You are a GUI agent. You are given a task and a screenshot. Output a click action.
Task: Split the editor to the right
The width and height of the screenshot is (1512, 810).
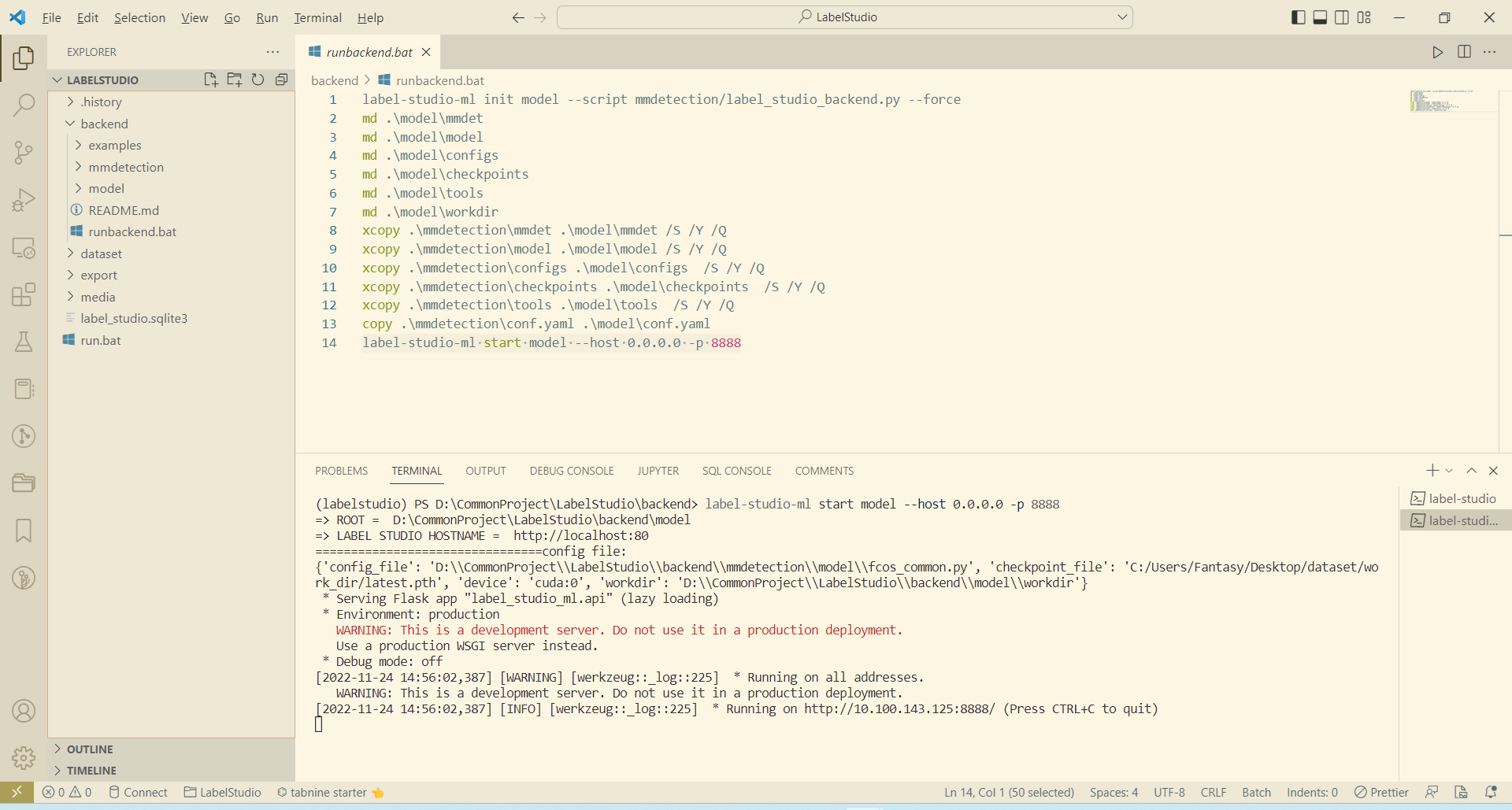1464,52
